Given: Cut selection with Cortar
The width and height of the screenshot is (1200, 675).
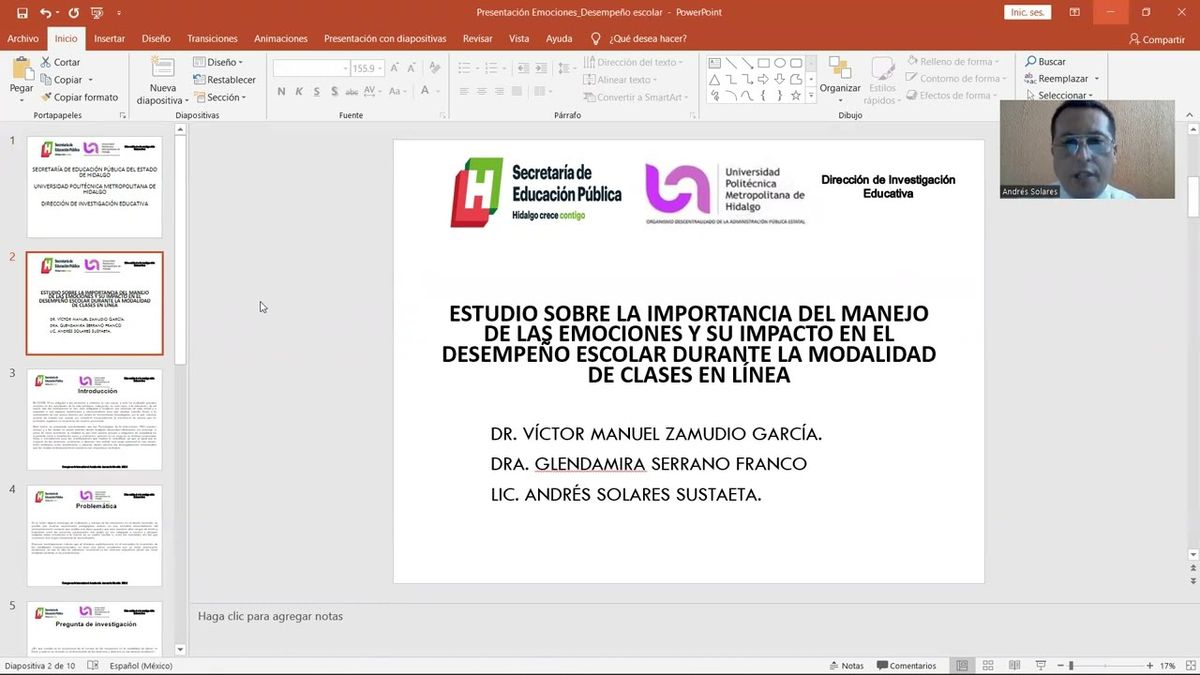Looking at the screenshot, I should 60,62.
